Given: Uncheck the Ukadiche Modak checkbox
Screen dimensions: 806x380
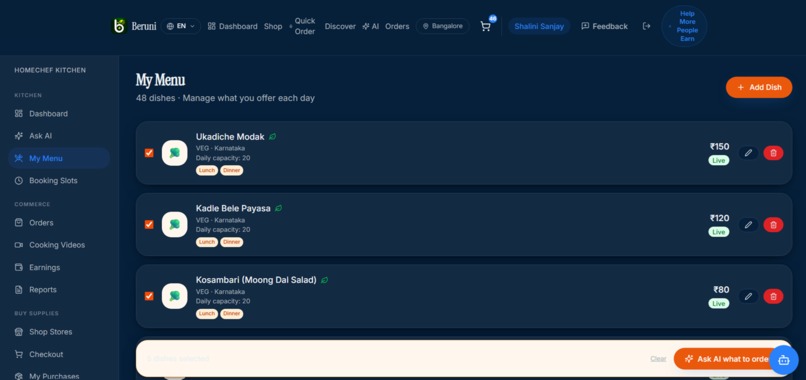Looking at the screenshot, I should (149, 153).
